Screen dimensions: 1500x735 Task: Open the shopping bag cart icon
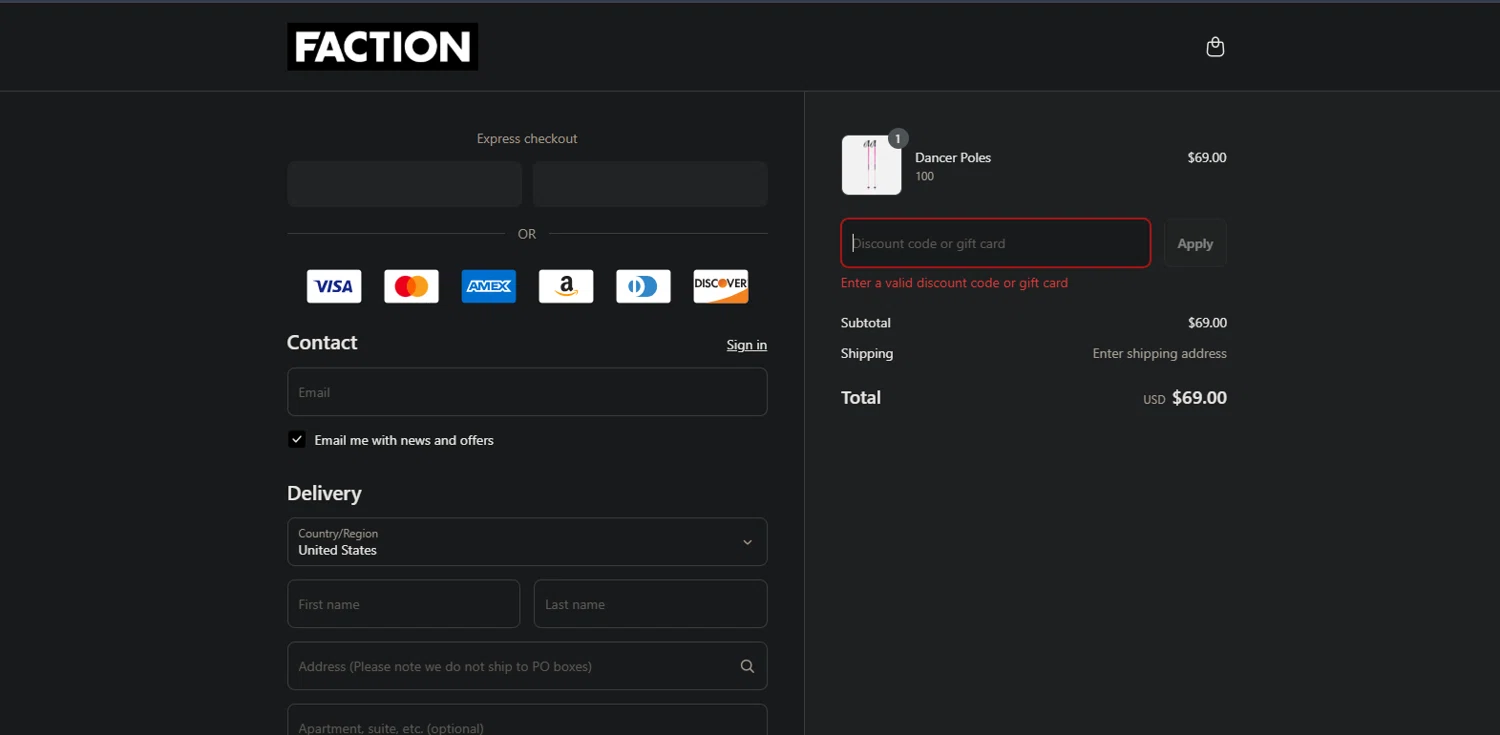(x=1215, y=47)
